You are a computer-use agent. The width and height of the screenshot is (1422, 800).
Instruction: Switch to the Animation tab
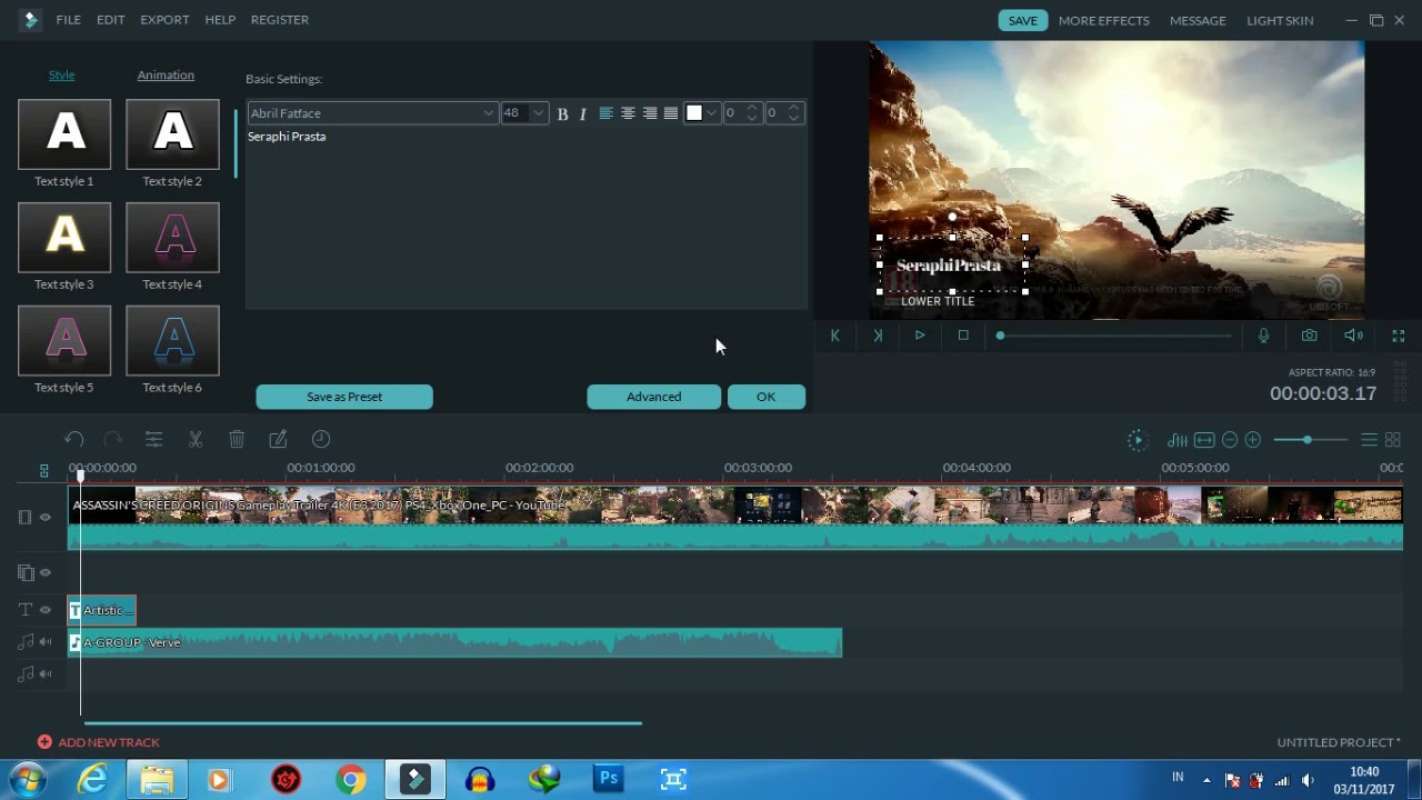click(166, 75)
